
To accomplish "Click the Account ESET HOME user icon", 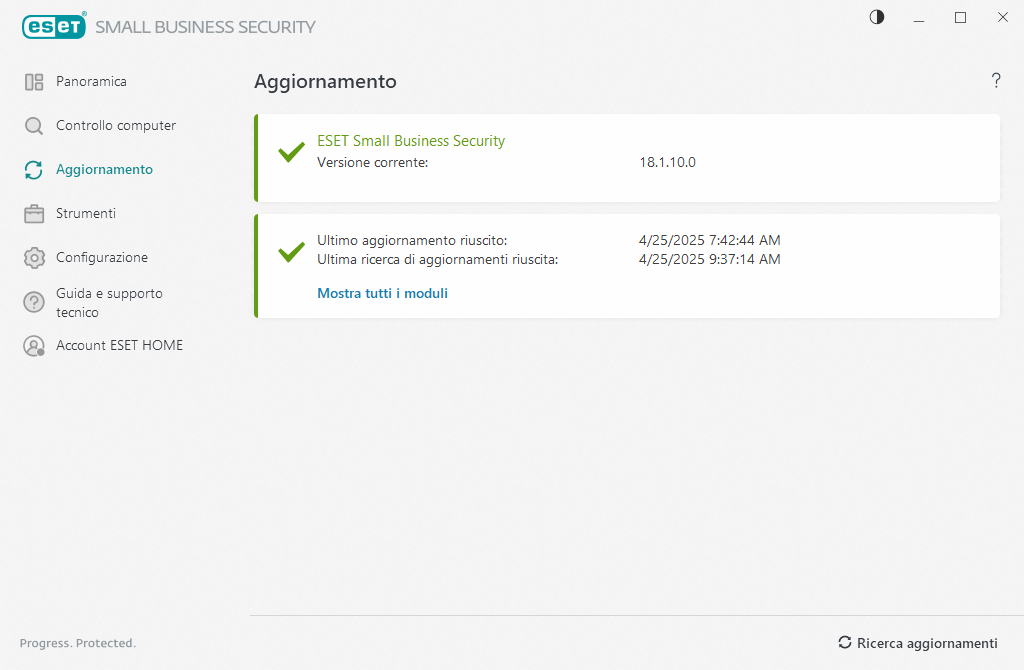I will pos(34,346).
